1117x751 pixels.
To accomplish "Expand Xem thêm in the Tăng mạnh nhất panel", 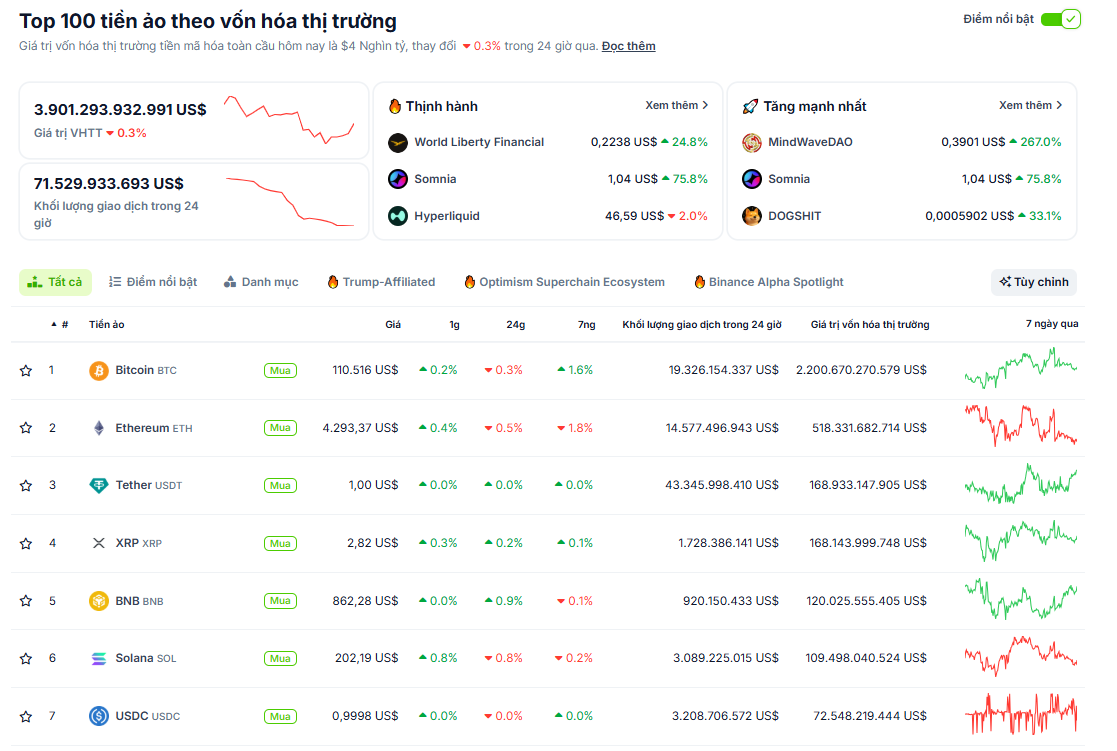I will (x=1031, y=106).
